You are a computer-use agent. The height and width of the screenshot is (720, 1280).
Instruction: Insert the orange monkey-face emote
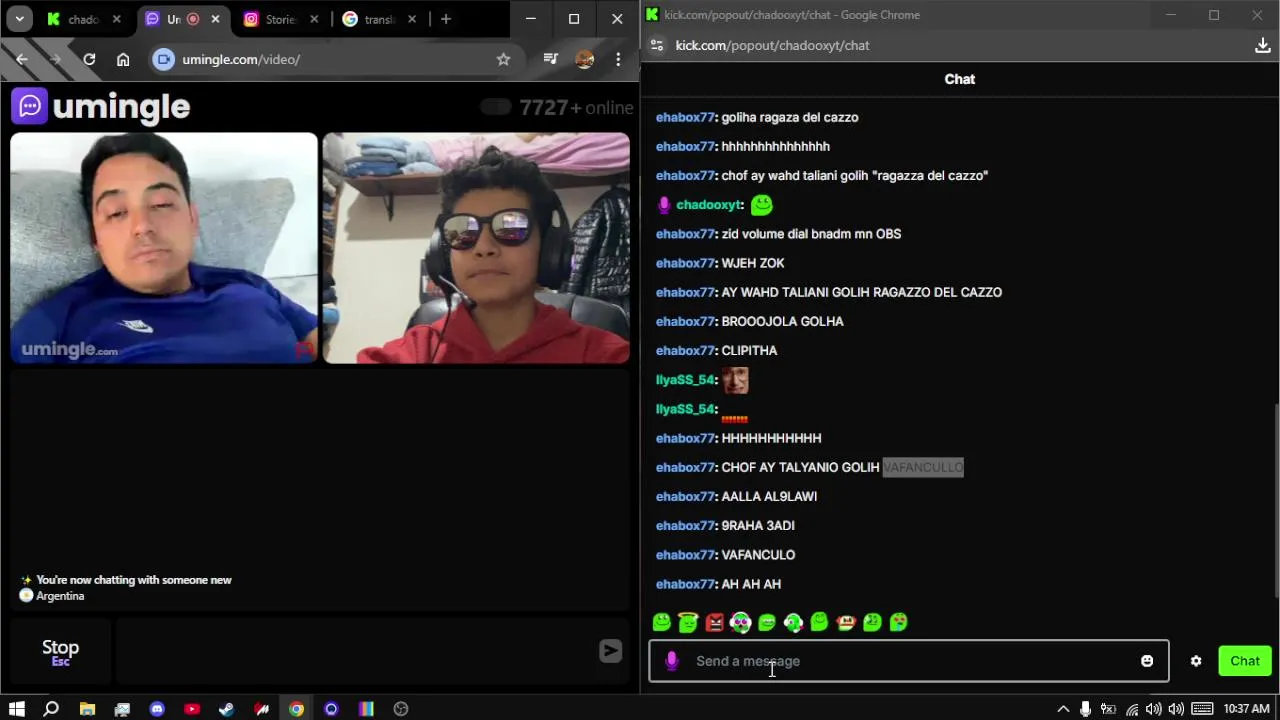click(x=846, y=622)
